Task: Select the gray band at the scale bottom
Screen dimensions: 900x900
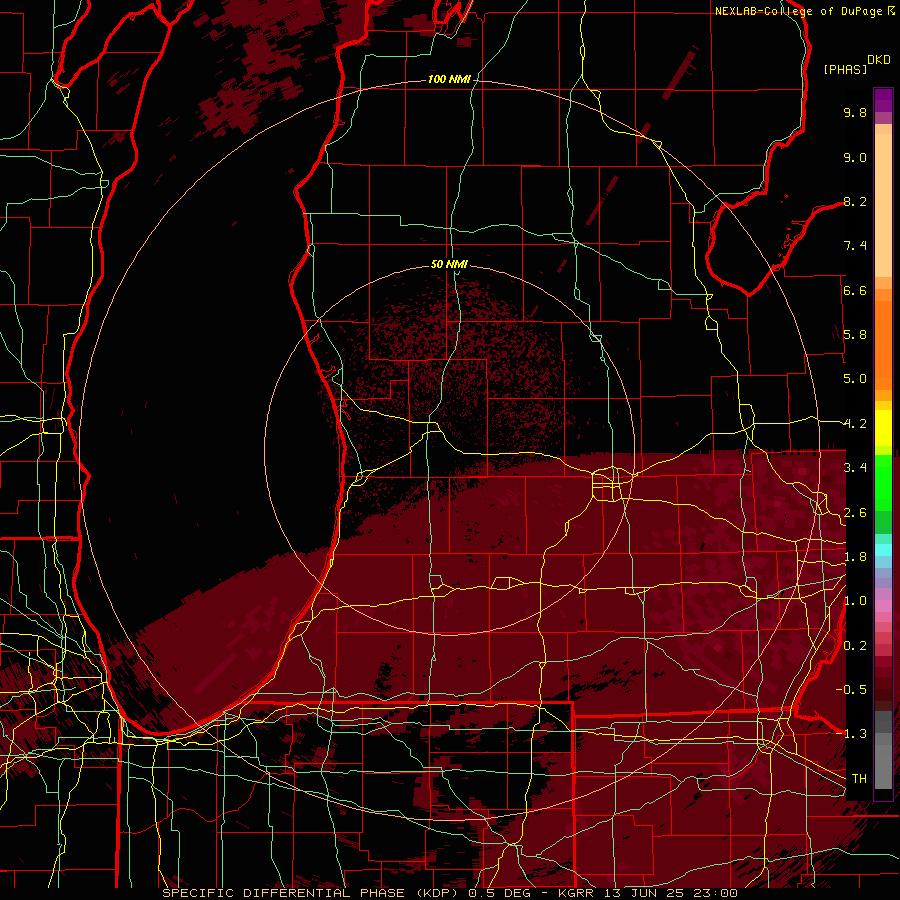Action: (x=883, y=750)
